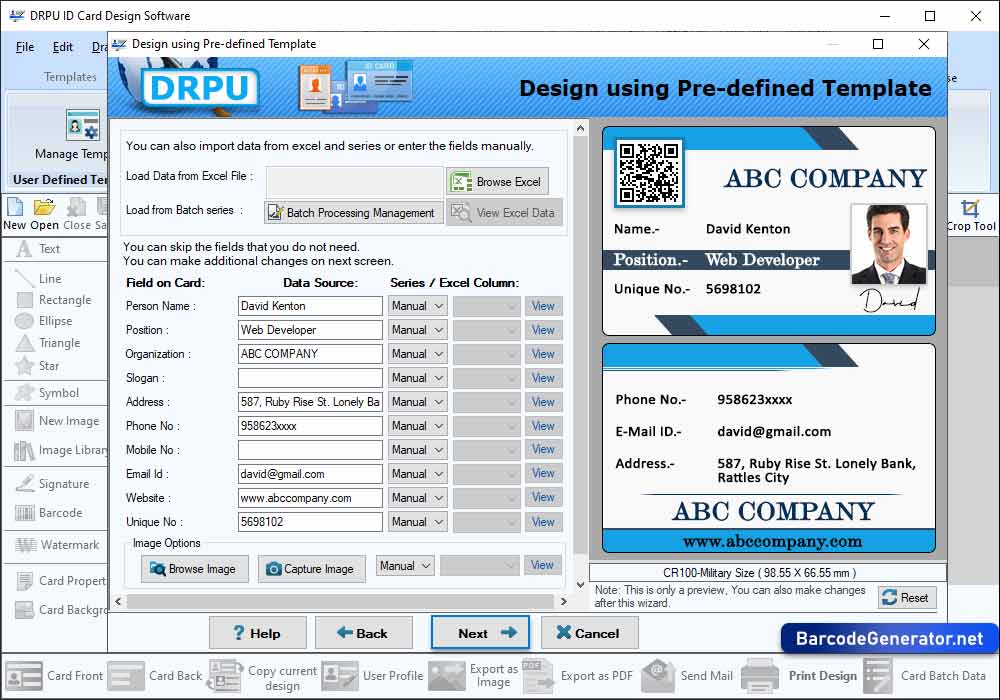Open the Watermark tool
Viewport: 1000px width, 700px height.
(x=57, y=545)
